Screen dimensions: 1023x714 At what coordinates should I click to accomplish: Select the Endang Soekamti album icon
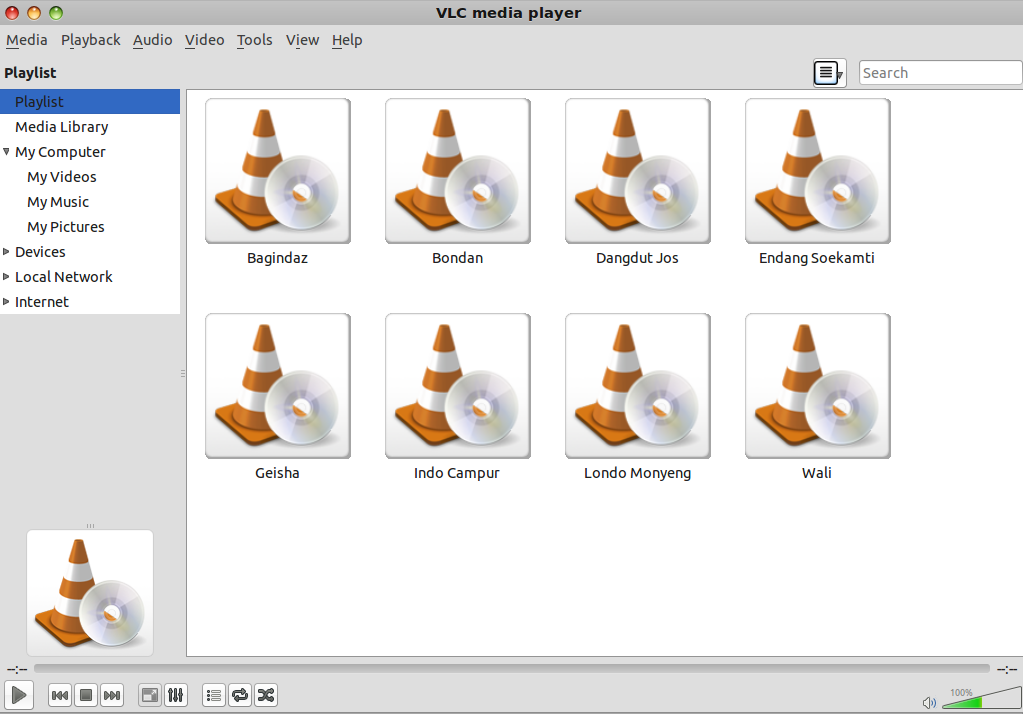818,171
